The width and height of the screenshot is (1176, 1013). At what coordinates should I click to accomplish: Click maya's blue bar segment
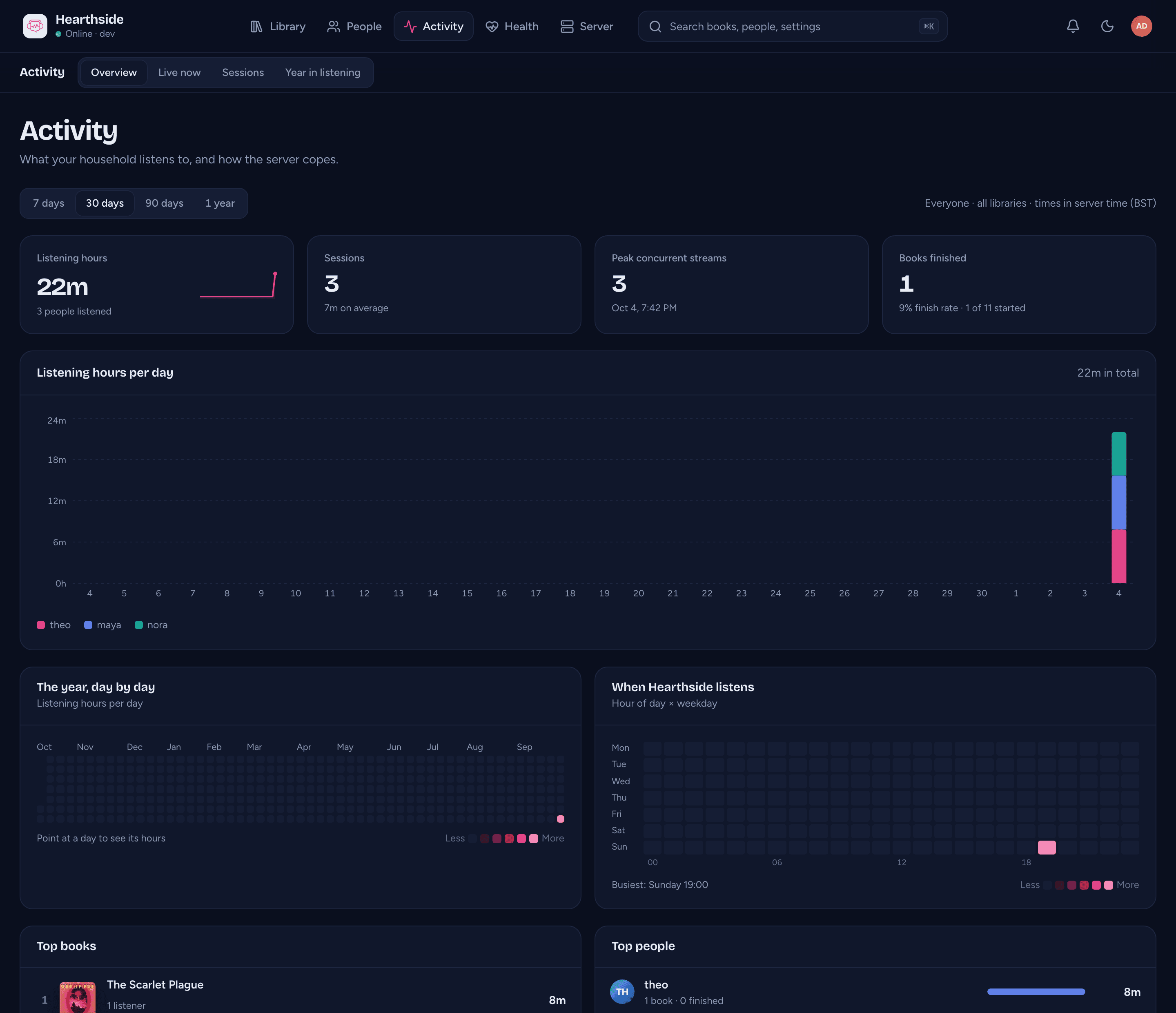[x=1119, y=502]
